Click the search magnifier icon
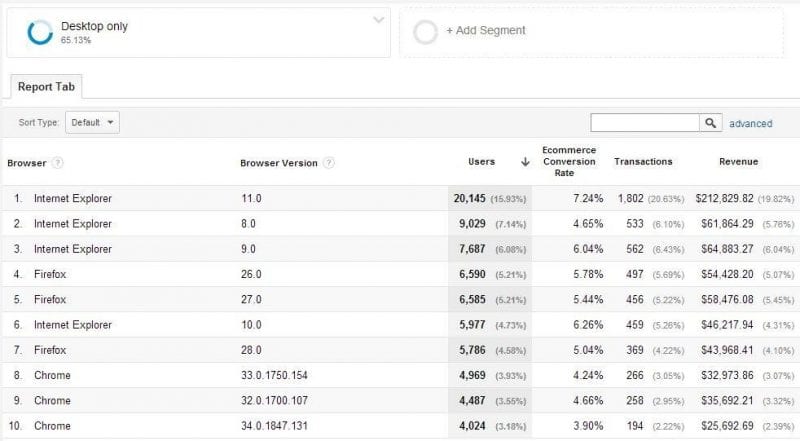The height and width of the screenshot is (441, 800). (x=711, y=123)
